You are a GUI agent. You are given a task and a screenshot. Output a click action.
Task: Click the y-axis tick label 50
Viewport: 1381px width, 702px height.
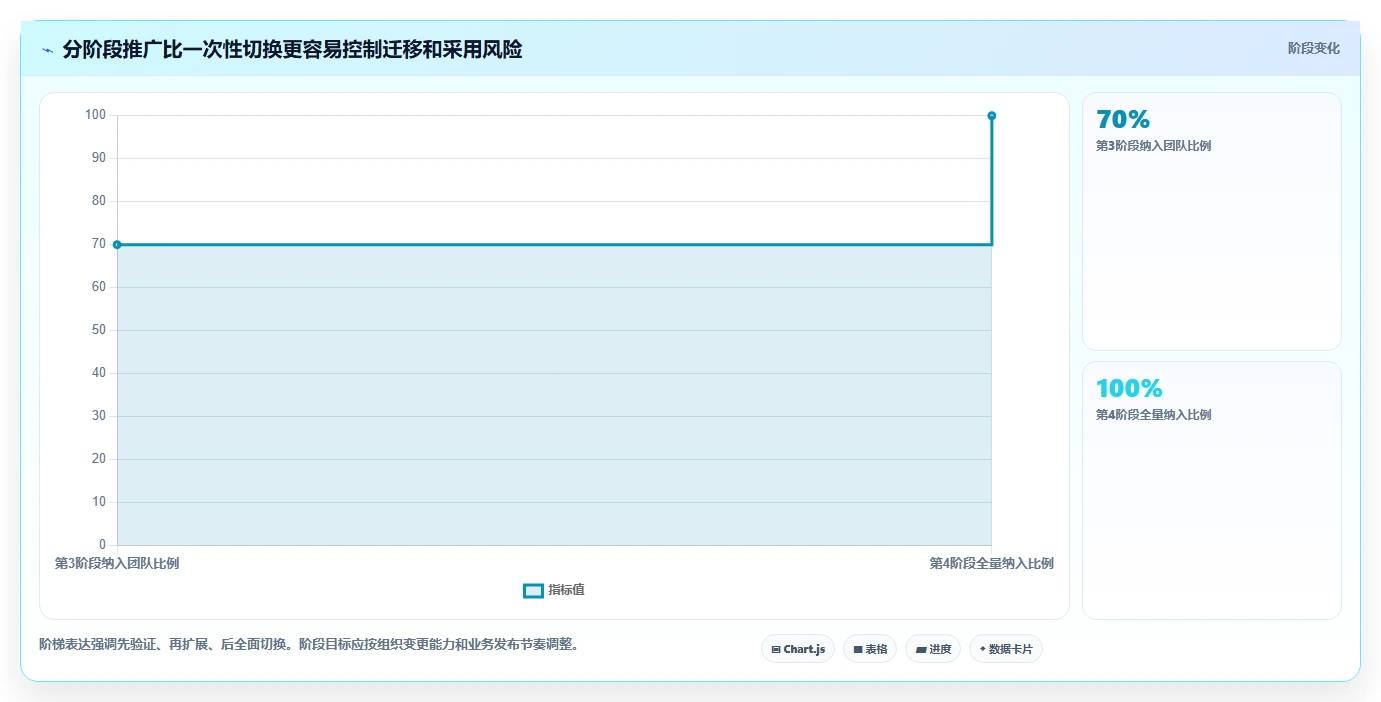[x=99, y=330]
